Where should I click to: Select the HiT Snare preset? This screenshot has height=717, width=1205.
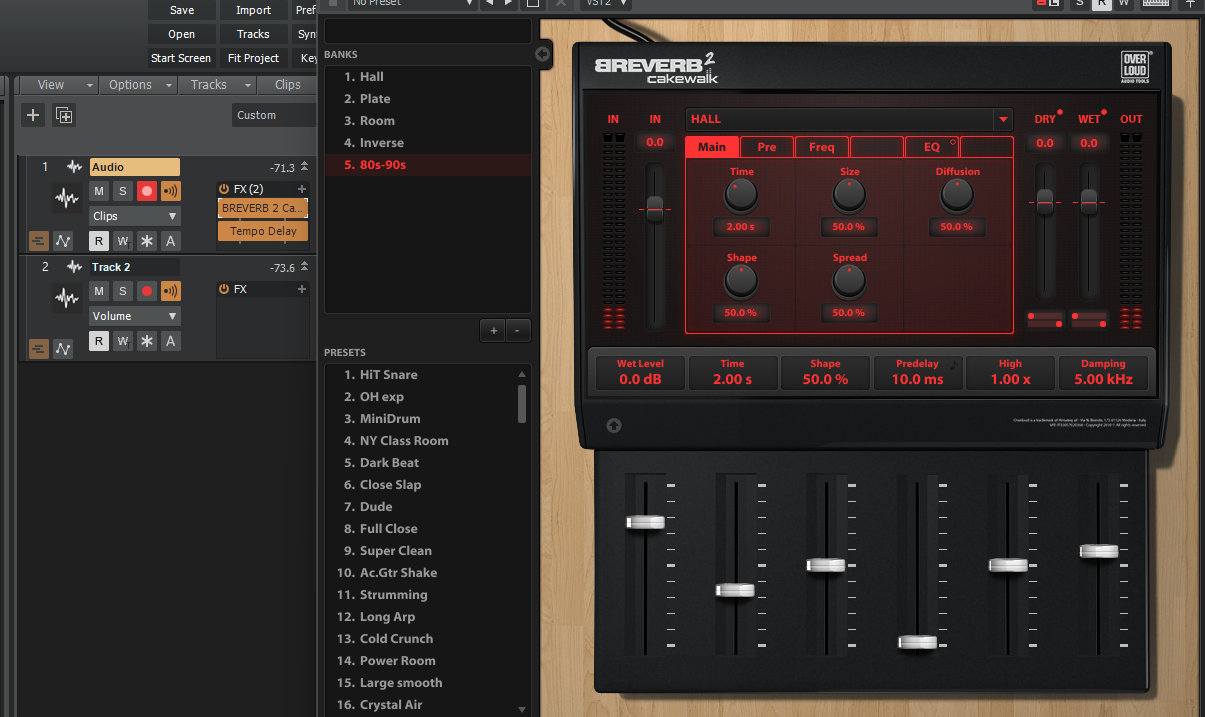[421, 375]
